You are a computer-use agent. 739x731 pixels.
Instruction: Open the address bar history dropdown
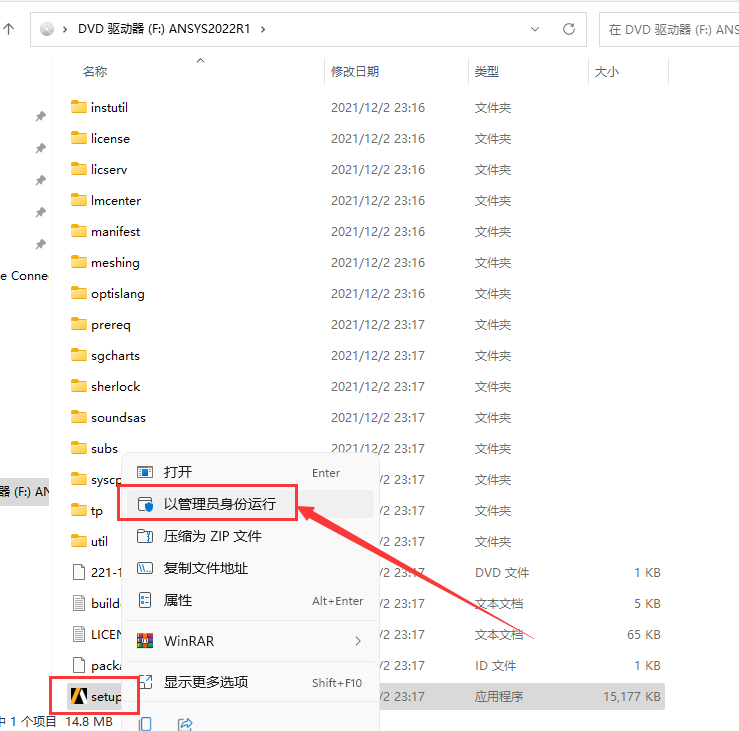click(535, 29)
